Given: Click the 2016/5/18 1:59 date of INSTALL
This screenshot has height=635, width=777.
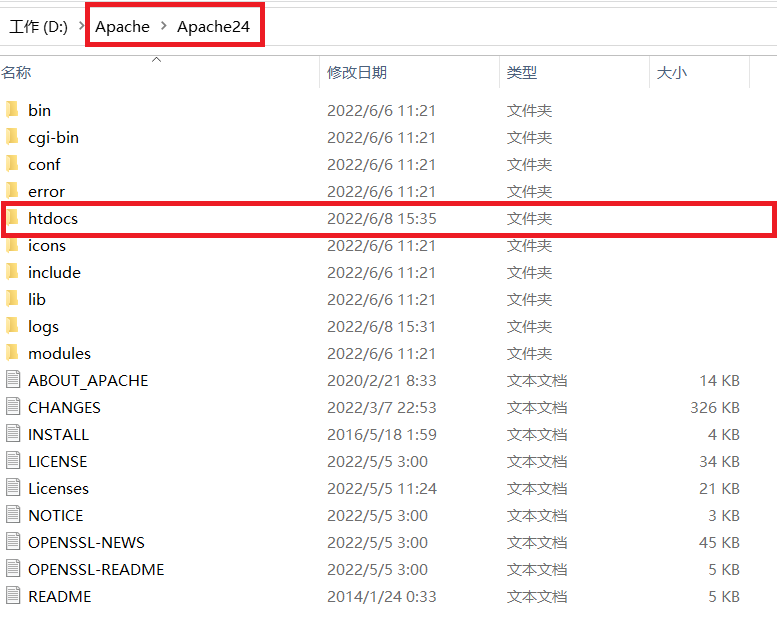Looking at the screenshot, I should point(382,434).
